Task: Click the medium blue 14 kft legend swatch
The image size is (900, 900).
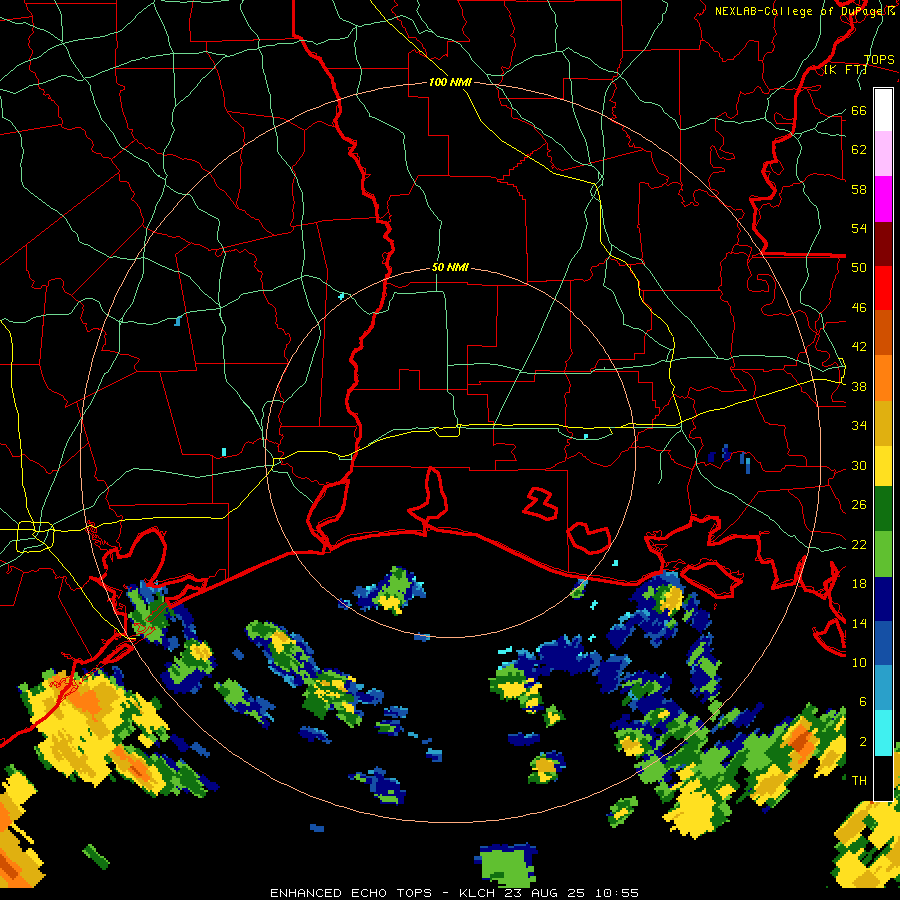Action: click(883, 644)
